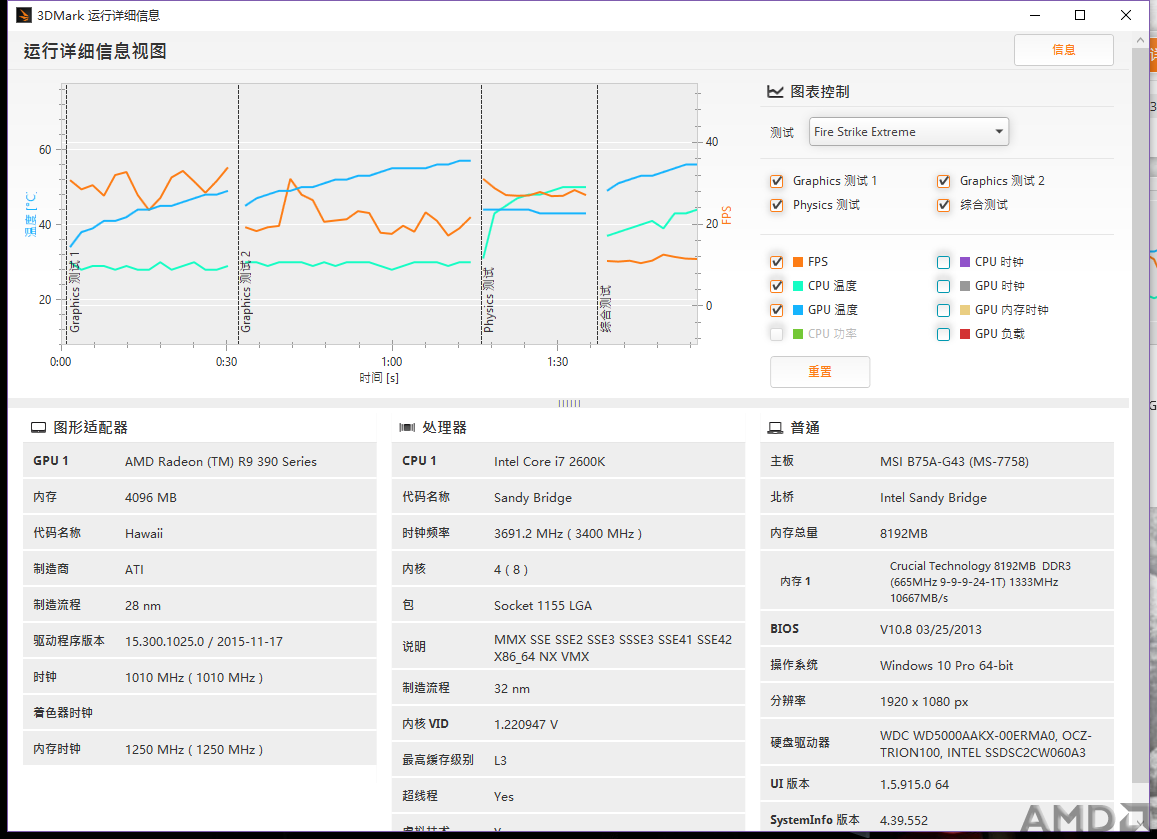
Task: Click the 信息 button
Action: point(1063,49)
